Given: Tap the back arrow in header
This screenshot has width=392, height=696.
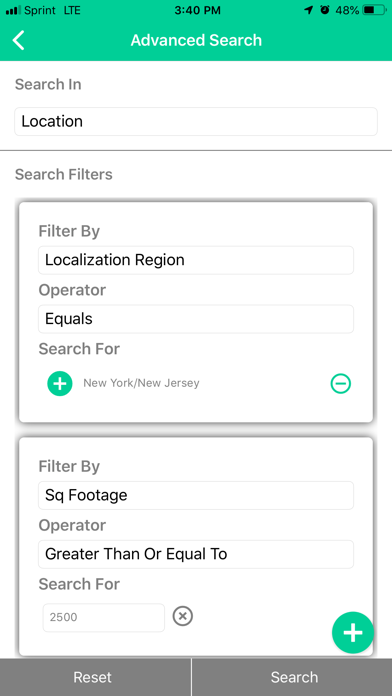Looking at the screenshot, I should (19, 40).
